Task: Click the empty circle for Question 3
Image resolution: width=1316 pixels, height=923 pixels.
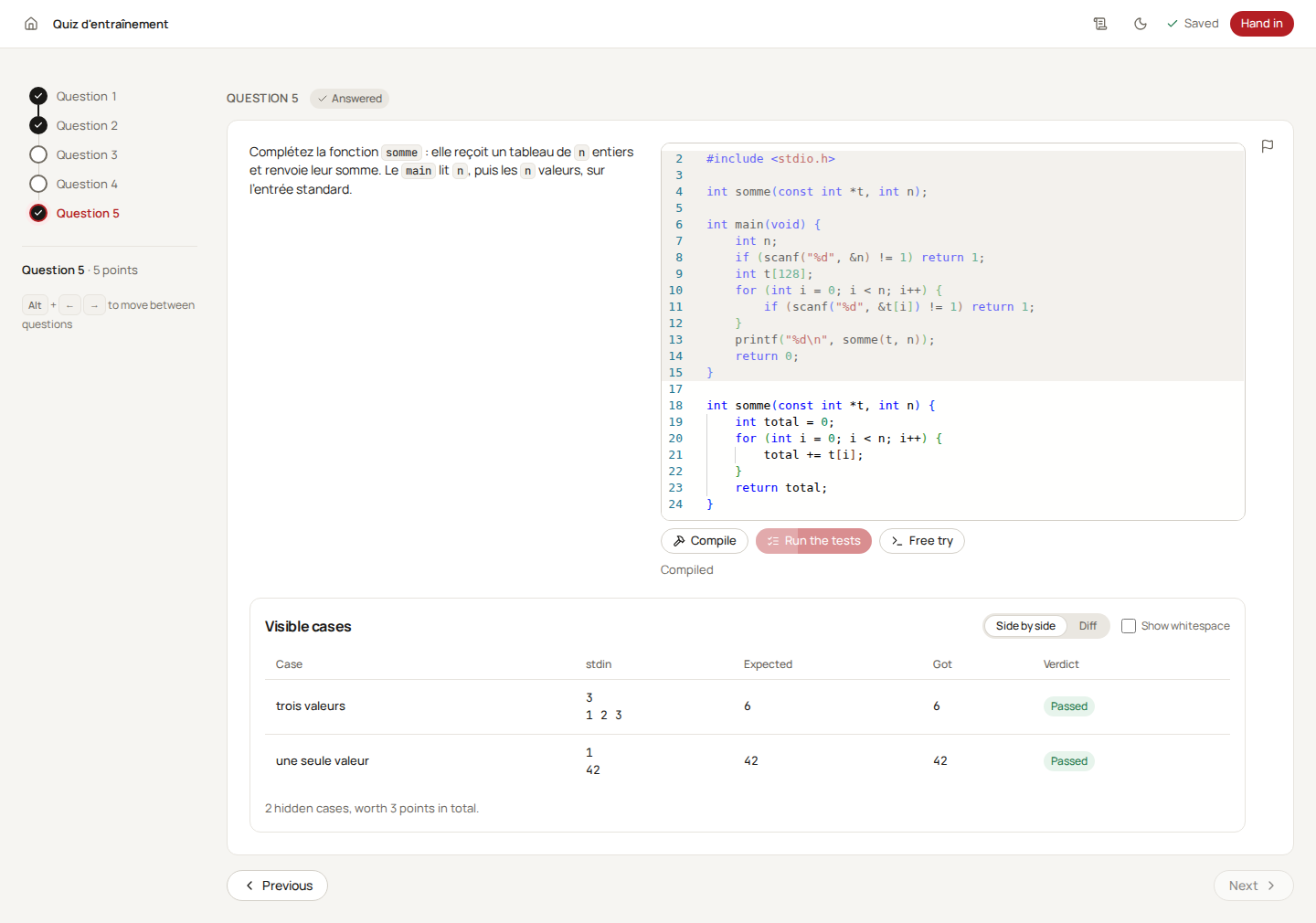Action: 38,154
